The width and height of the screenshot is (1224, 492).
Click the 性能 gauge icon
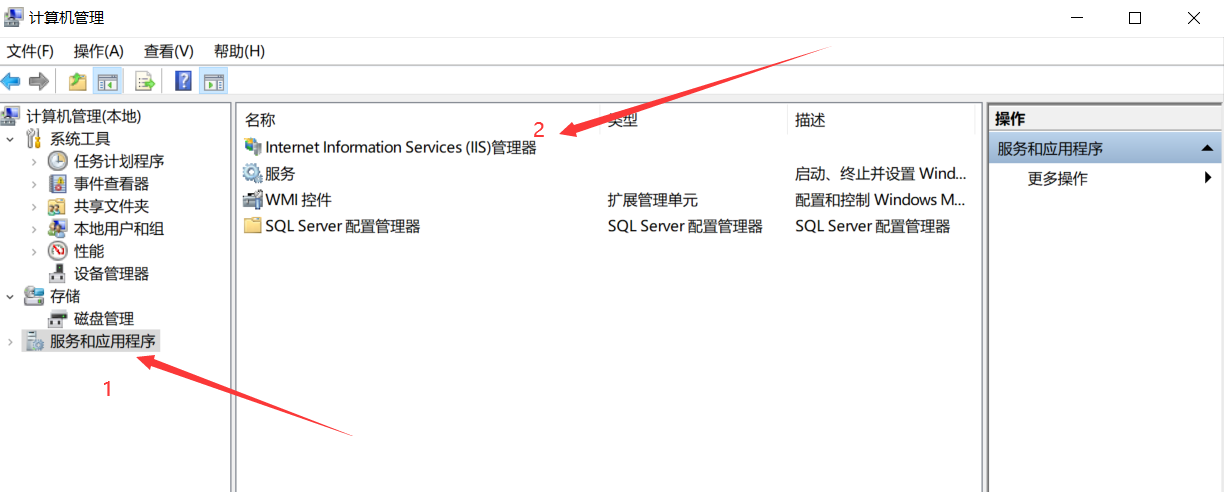(x=58, y=251)
